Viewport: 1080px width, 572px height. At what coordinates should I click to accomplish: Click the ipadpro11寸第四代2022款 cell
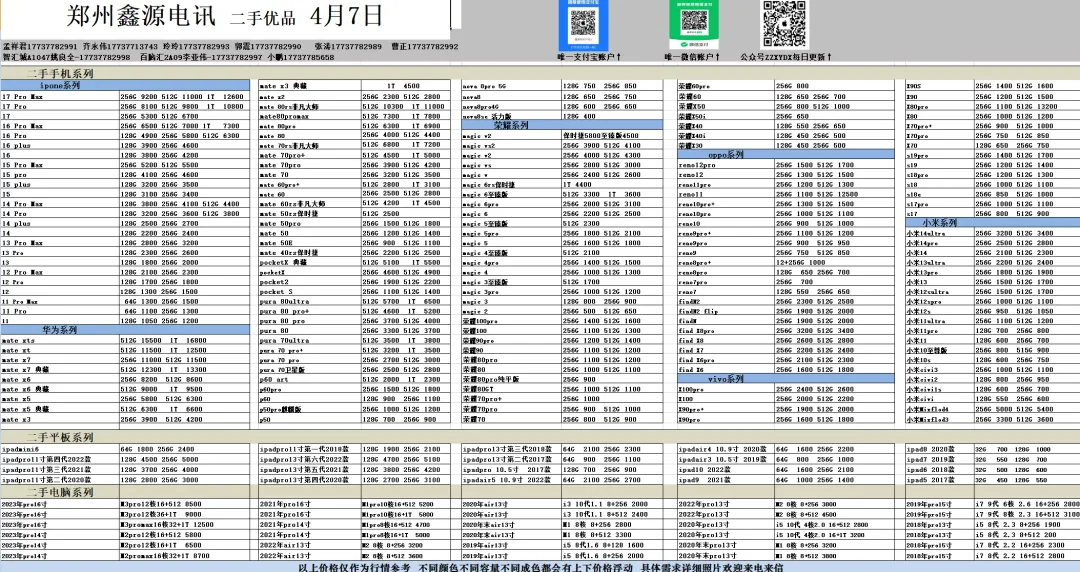(x=60, y=459)
